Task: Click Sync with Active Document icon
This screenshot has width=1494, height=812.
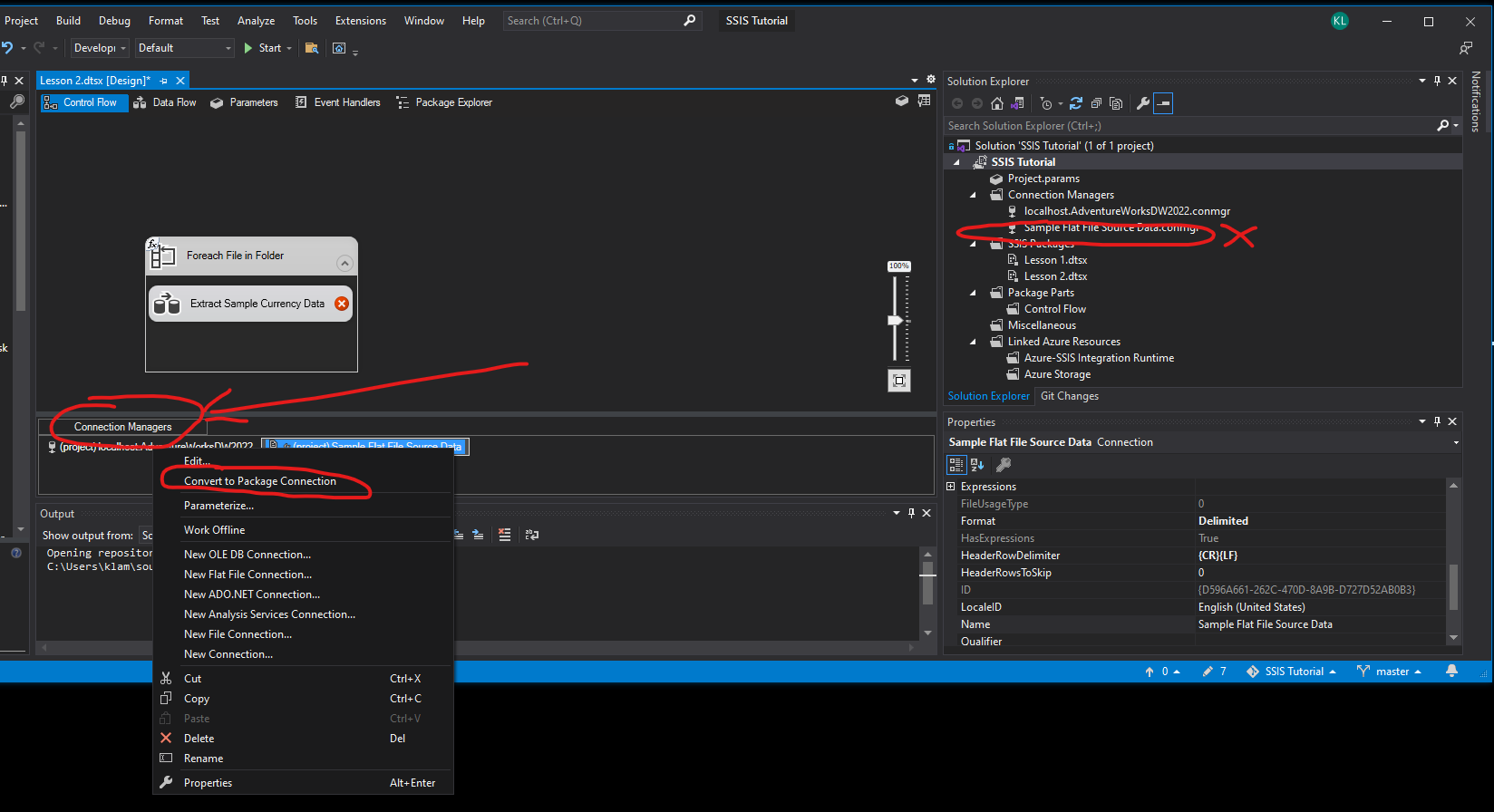Action: (x=1076, y=103)
